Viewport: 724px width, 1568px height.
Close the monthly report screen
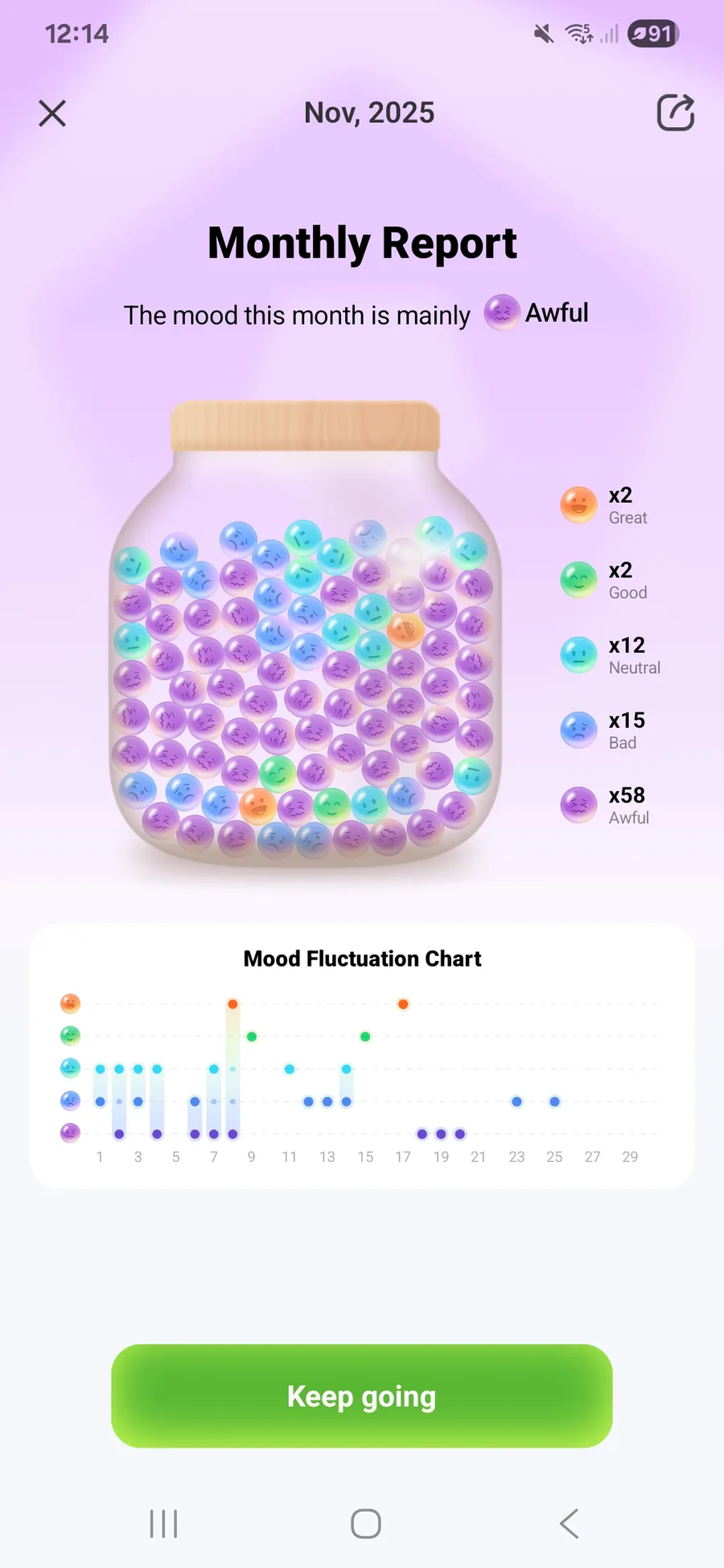[52, 113]
